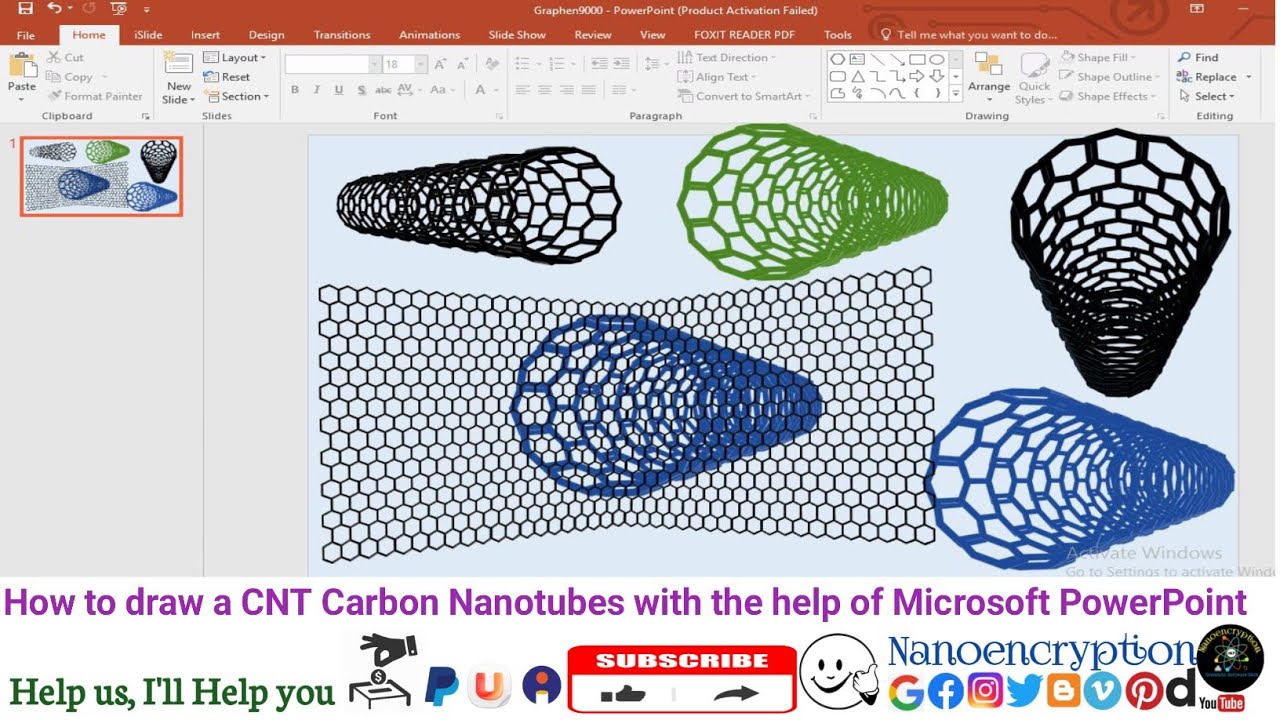The image size is (1280, 720).
Task: Expand the shapes gallery More arrow
Action: (x=956, y=94)
